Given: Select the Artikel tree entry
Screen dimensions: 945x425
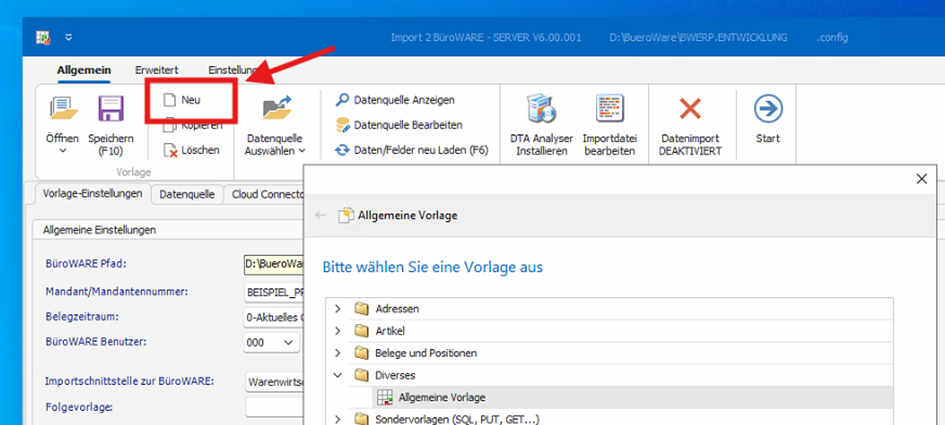Looking at the screenshot, I should (389, 331).
